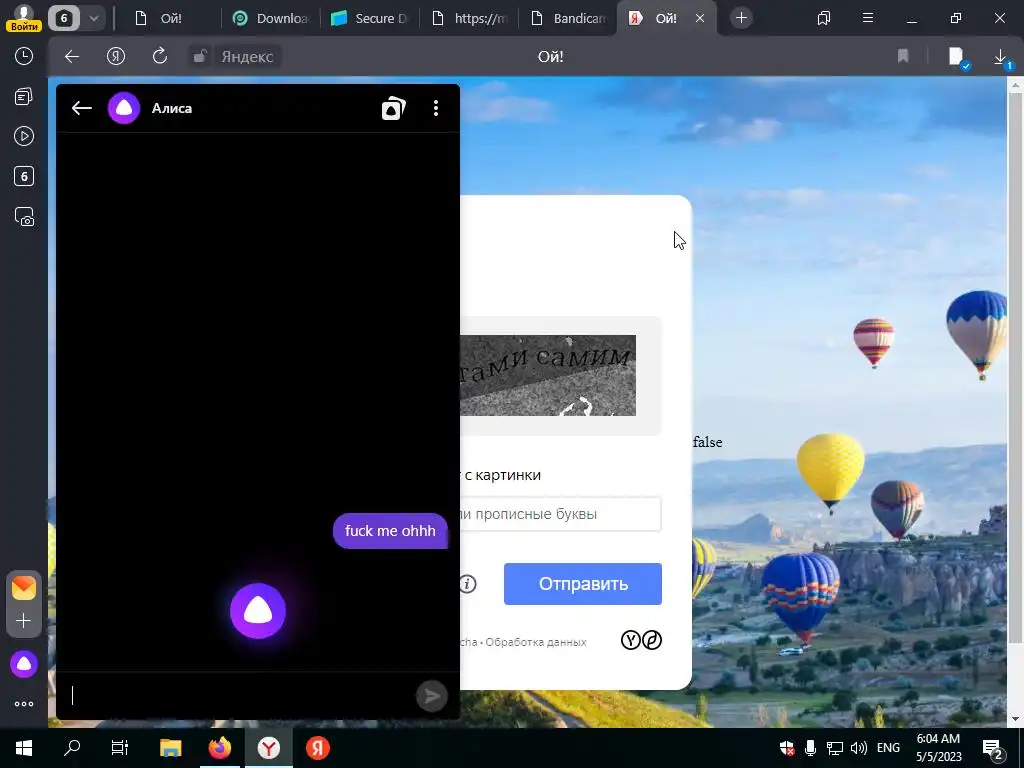Open the tab count badge showing 6
Screen dimensions: 1024x768
pyautogui.click(x=63, y=18)
